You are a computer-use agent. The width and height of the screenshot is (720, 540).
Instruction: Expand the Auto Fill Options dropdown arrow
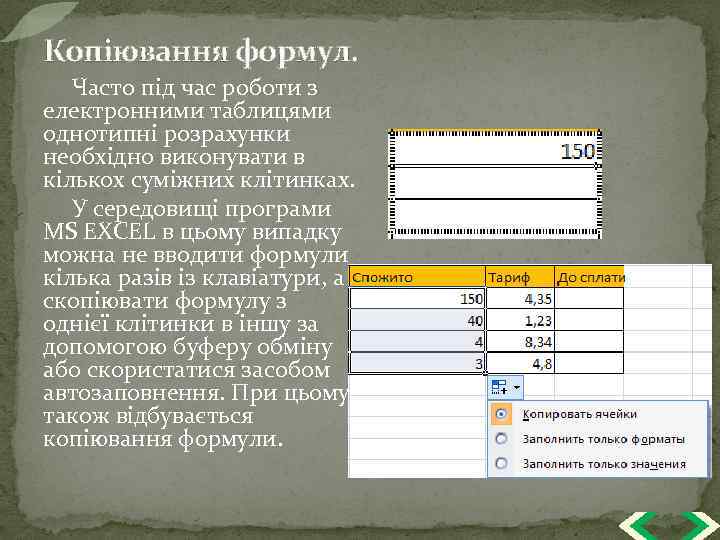point(517,387)
